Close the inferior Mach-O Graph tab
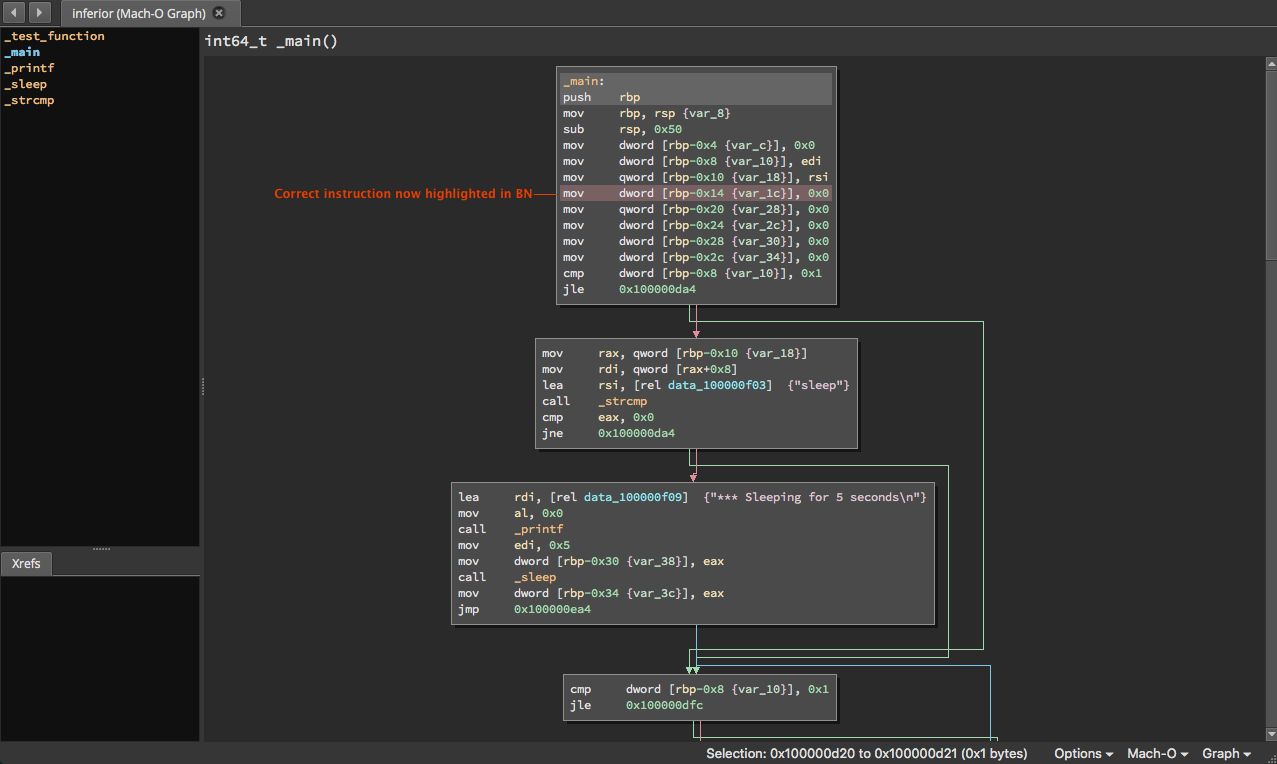 pos(219,13)
